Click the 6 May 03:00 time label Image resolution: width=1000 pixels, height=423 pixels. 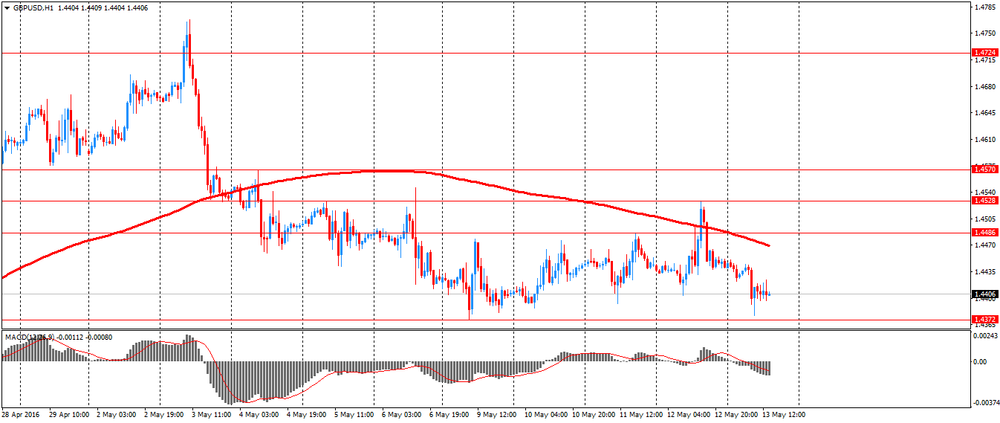click(x=400, y=415)
